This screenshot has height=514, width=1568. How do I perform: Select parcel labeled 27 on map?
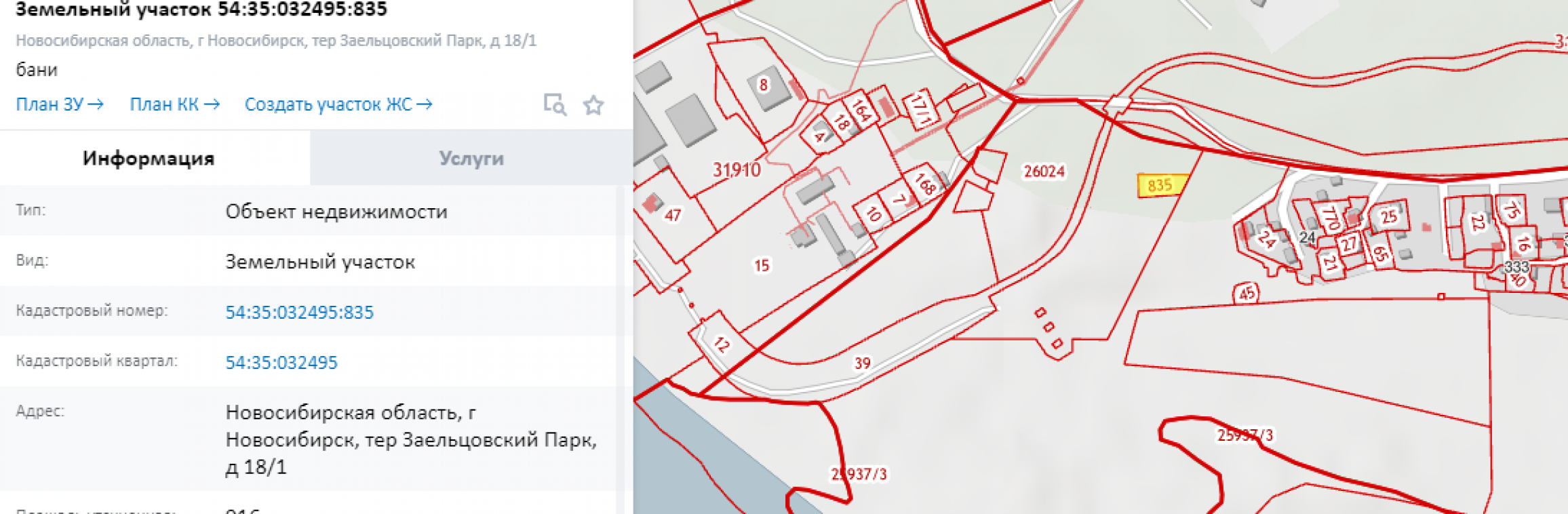[1348, 243]
